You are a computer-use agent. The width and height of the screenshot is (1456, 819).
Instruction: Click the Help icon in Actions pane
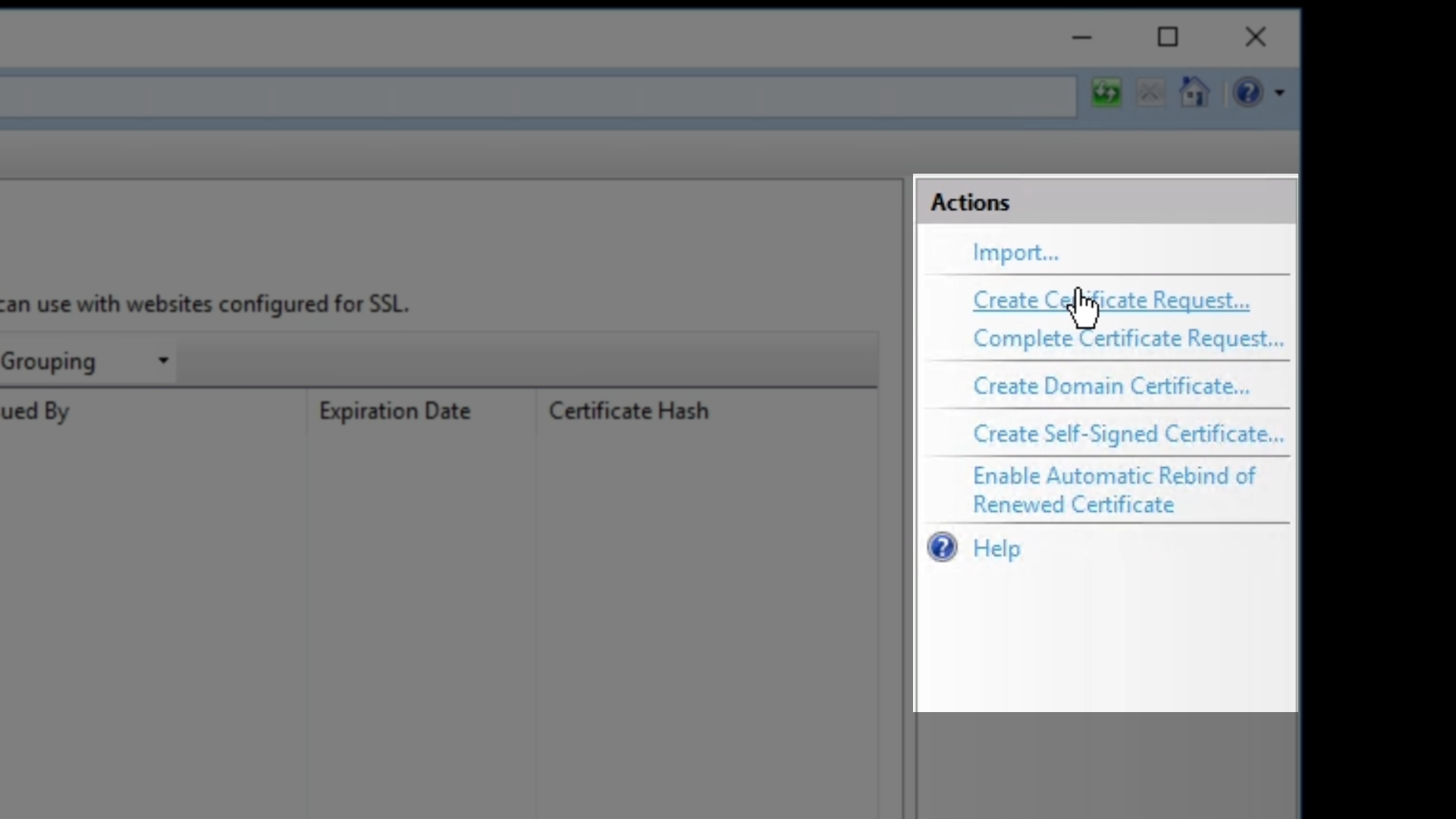tap(943, 548)
